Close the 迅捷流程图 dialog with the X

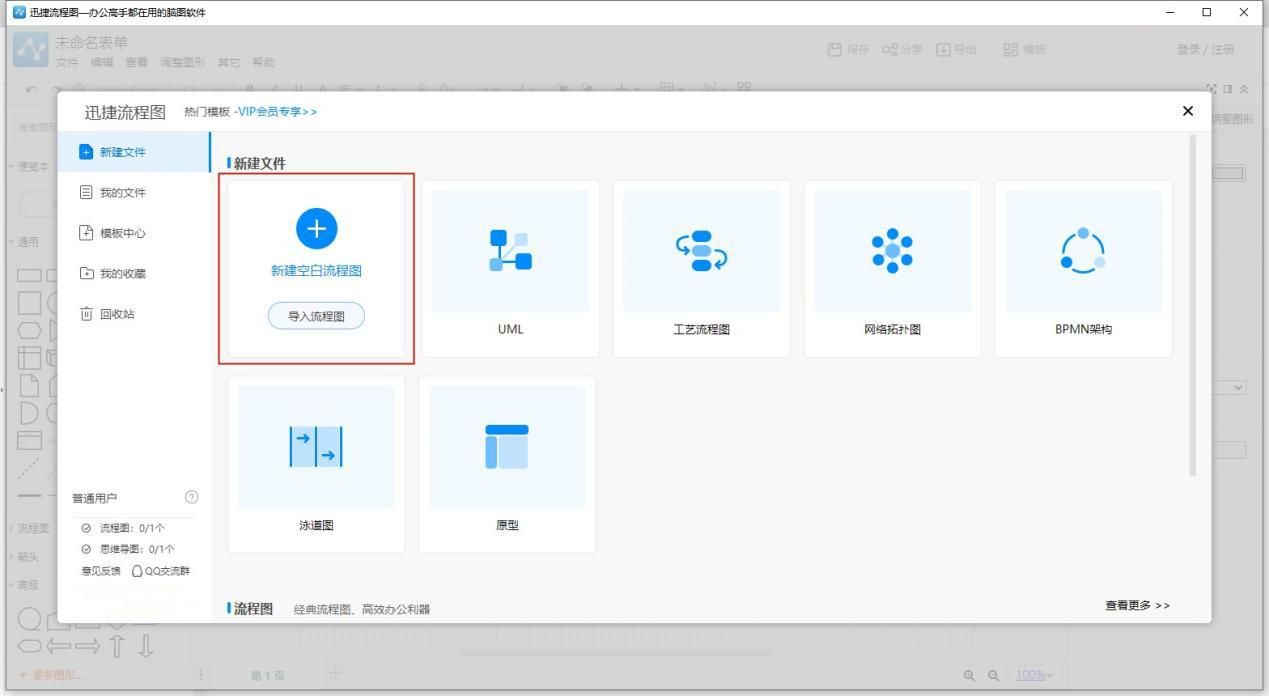click(1188, 111)
